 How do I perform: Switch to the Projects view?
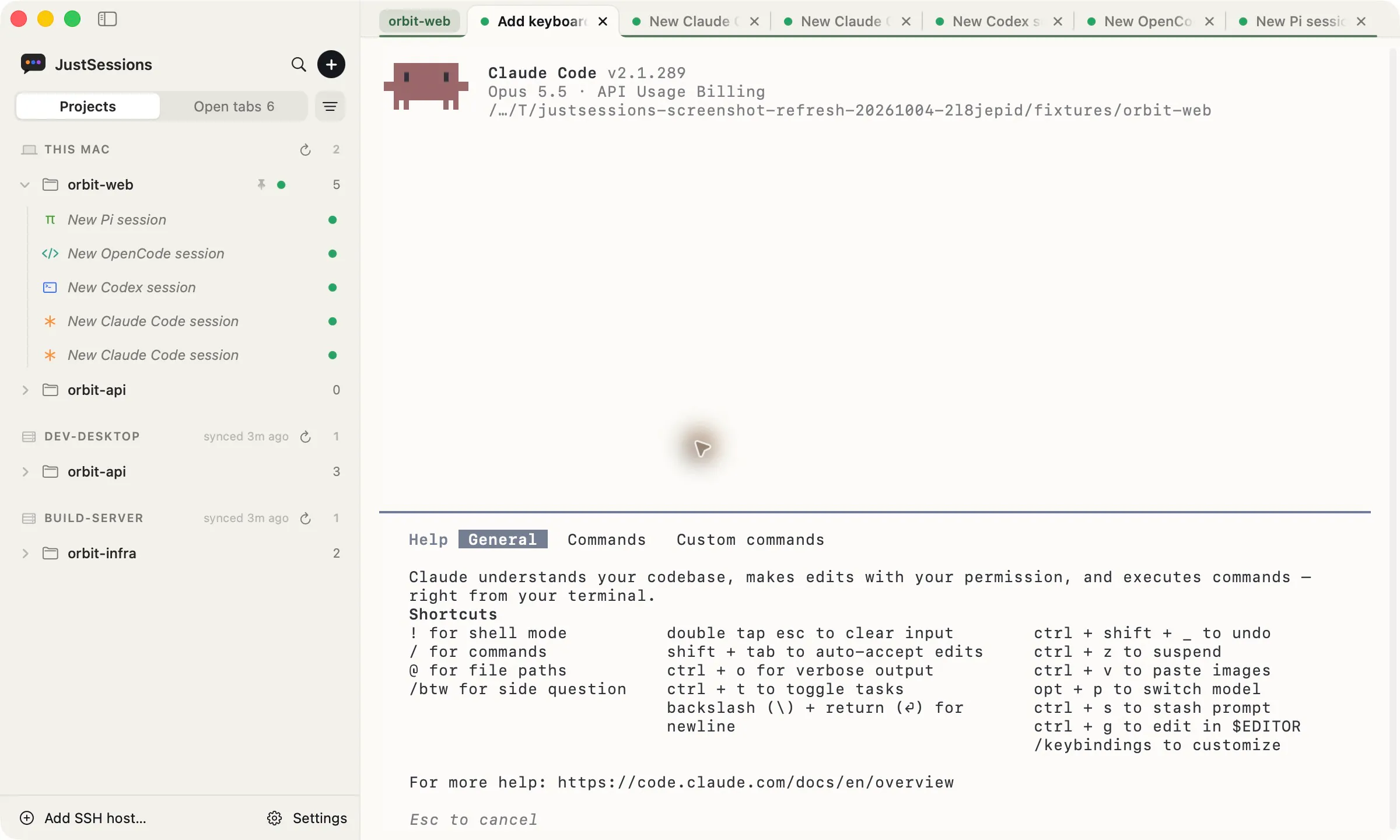pos(88,107)
